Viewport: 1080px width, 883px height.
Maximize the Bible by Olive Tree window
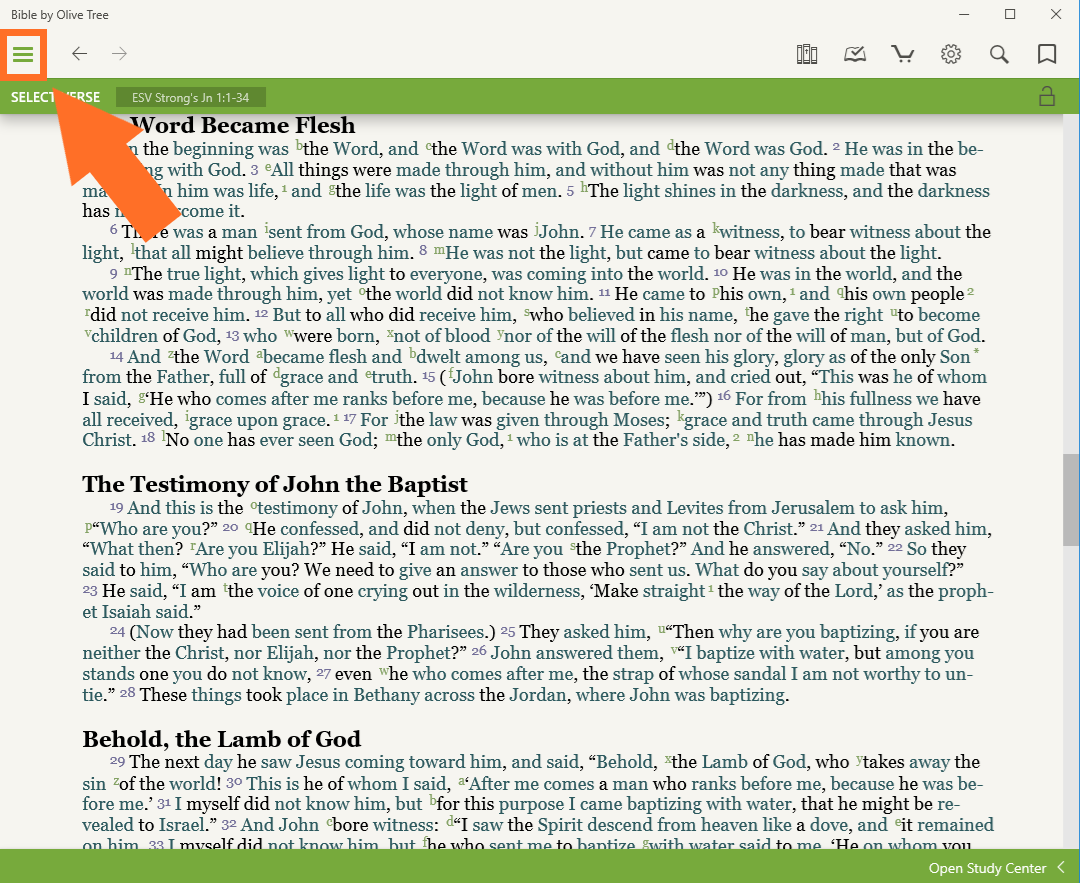[1010, 14]
